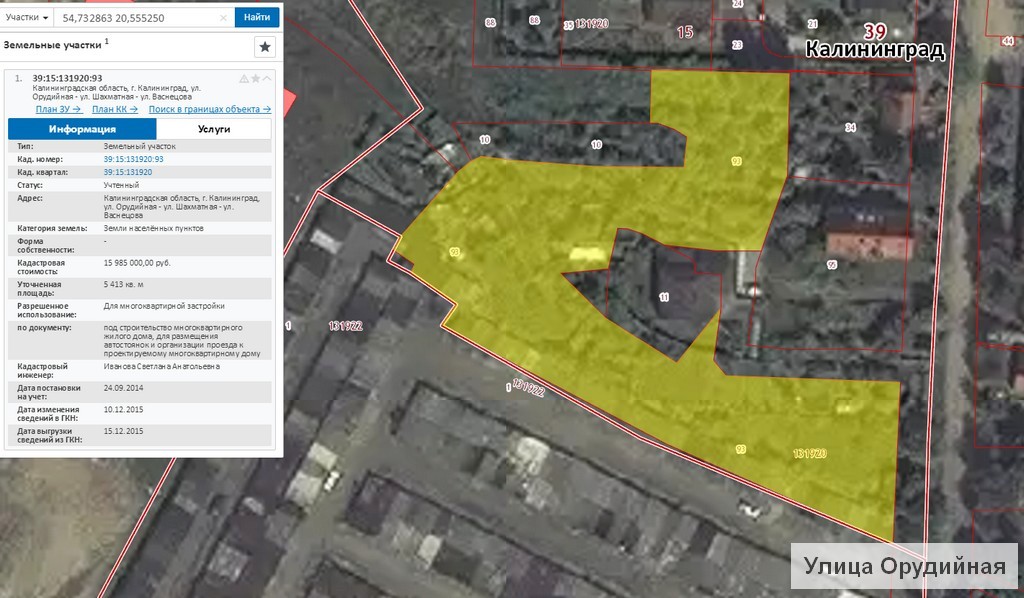Click parcel 34 on the map
Screen dimensions: 1024x598
[849, 127]
